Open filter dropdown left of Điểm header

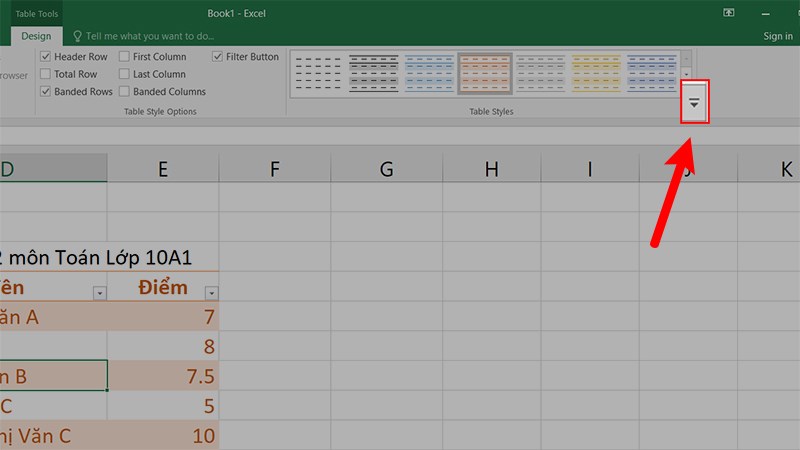pyautogui.click(x=99, y=293)
